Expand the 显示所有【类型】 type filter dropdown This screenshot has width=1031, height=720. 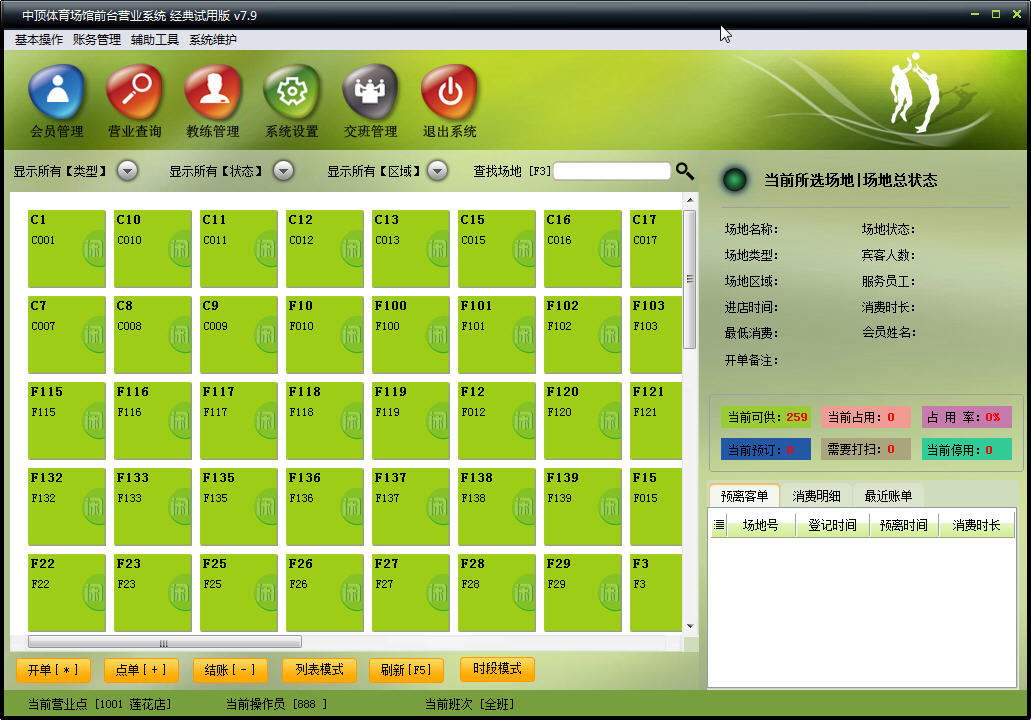tap(127, 171)
